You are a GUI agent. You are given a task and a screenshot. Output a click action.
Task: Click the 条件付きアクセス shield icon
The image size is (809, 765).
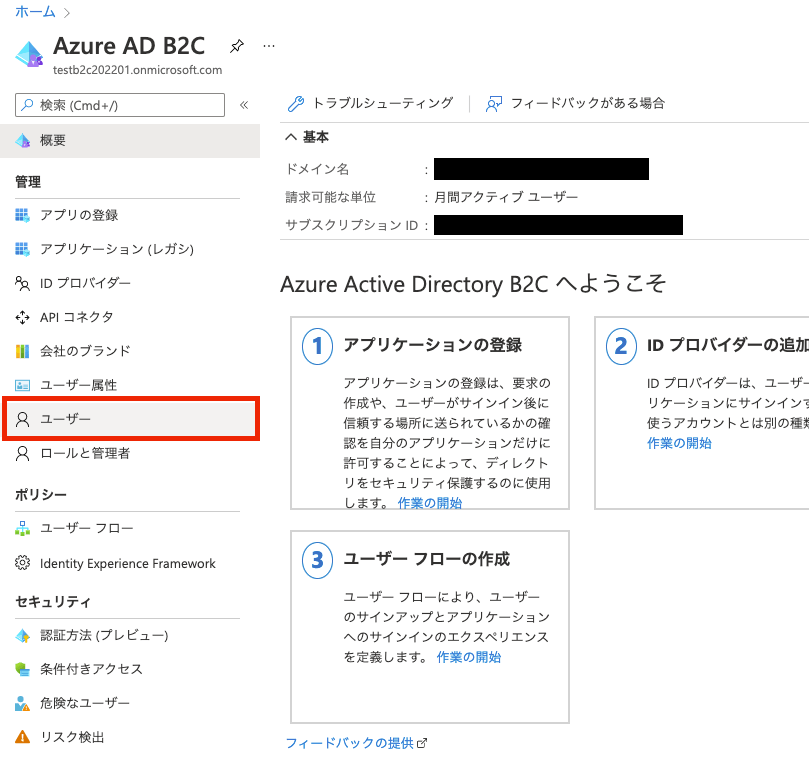pyautogui.click(x=22, y=669)
